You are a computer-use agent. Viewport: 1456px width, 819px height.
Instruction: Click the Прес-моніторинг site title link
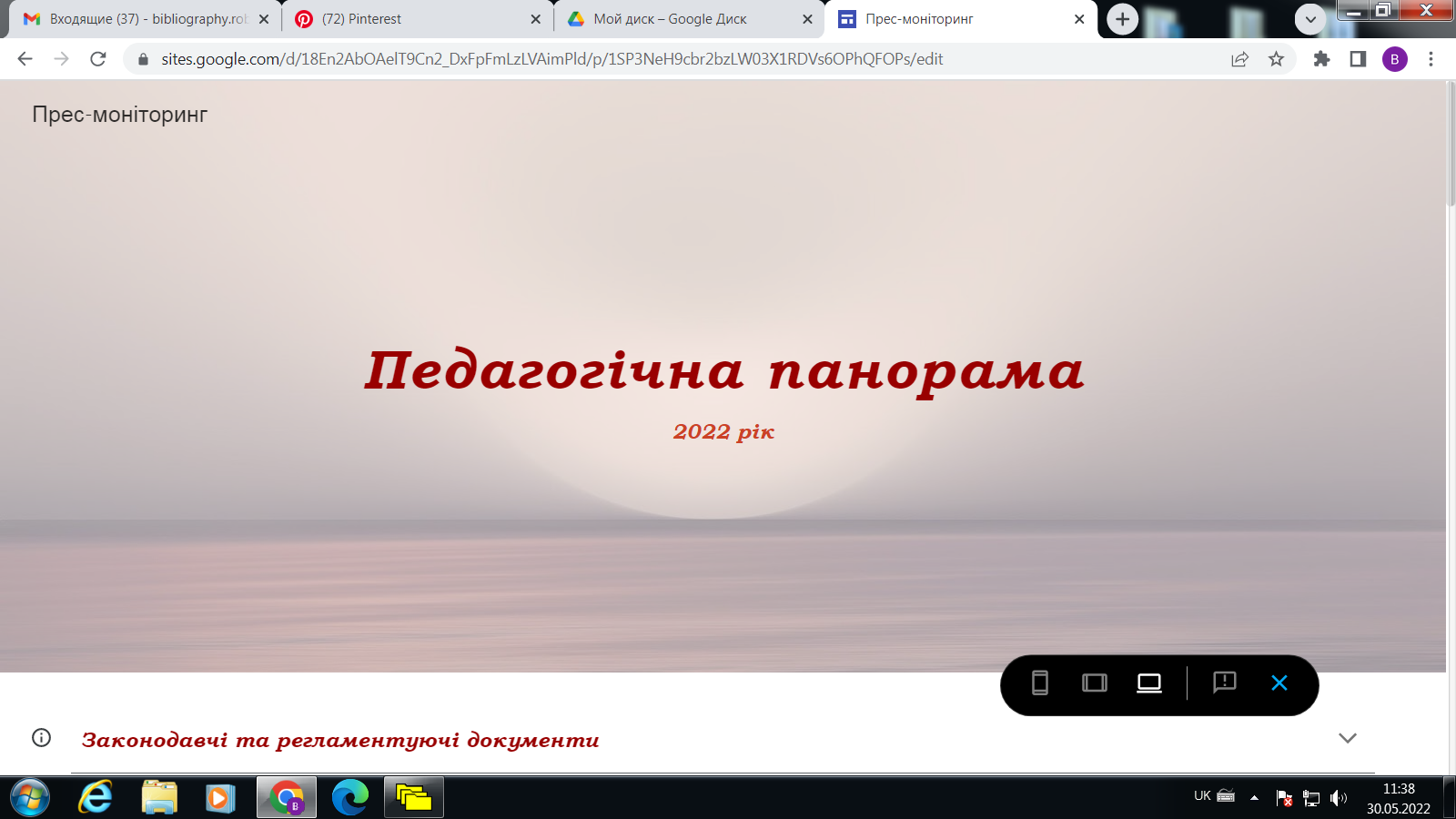click(120, 115)
